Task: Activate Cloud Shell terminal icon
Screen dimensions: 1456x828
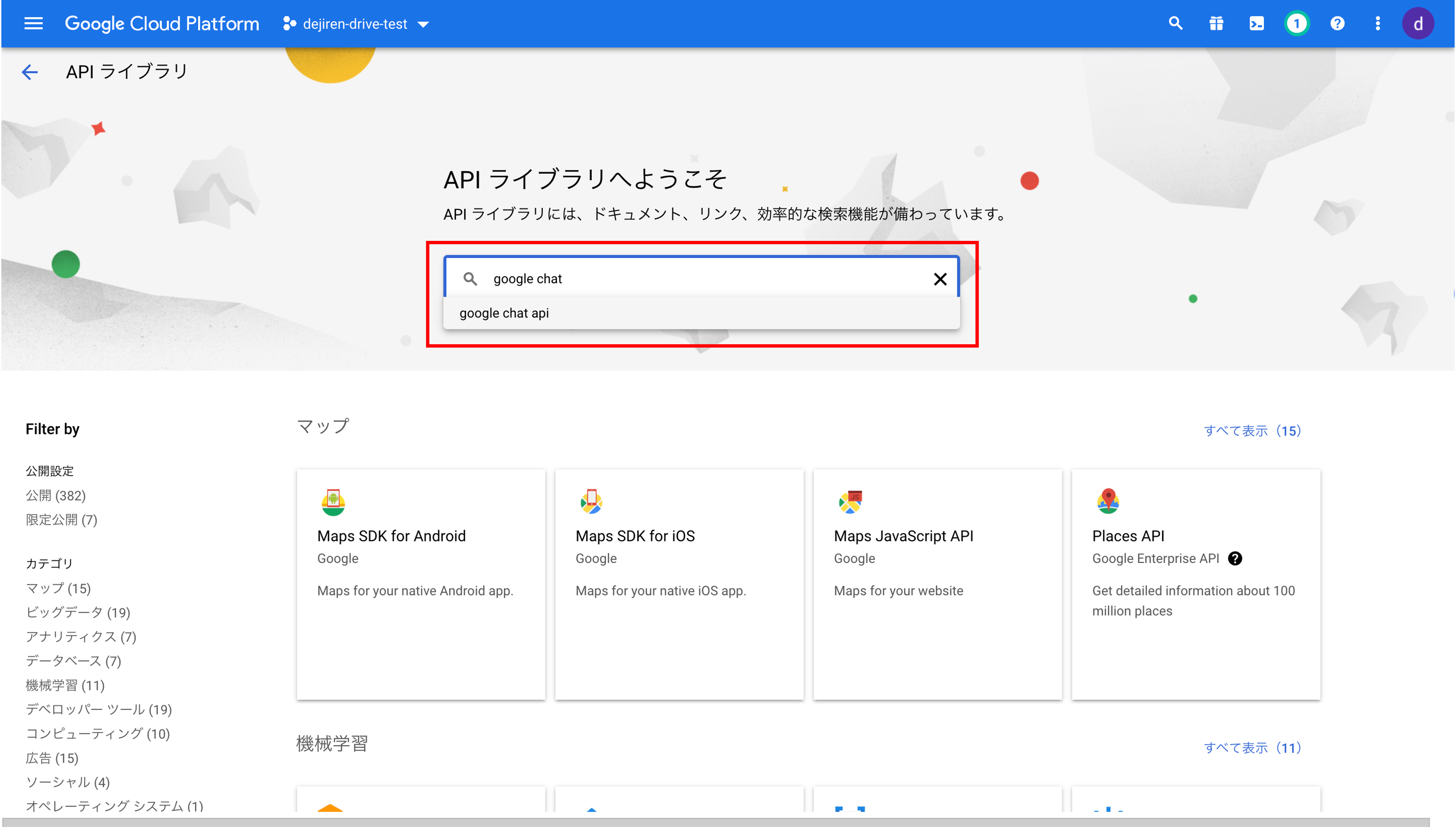Action: point(1256,23)
